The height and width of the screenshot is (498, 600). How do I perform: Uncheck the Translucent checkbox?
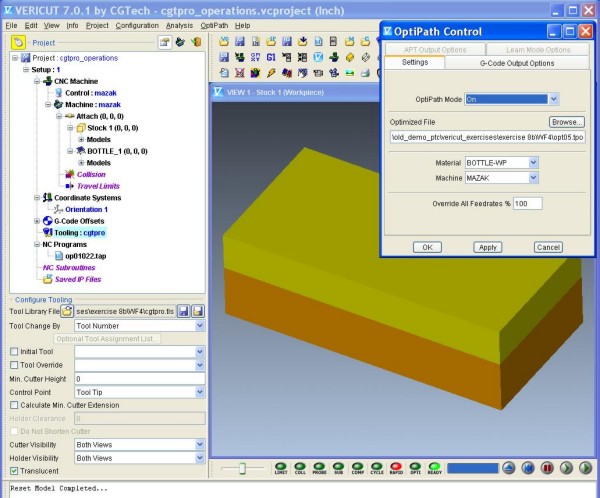pos(14,471)
